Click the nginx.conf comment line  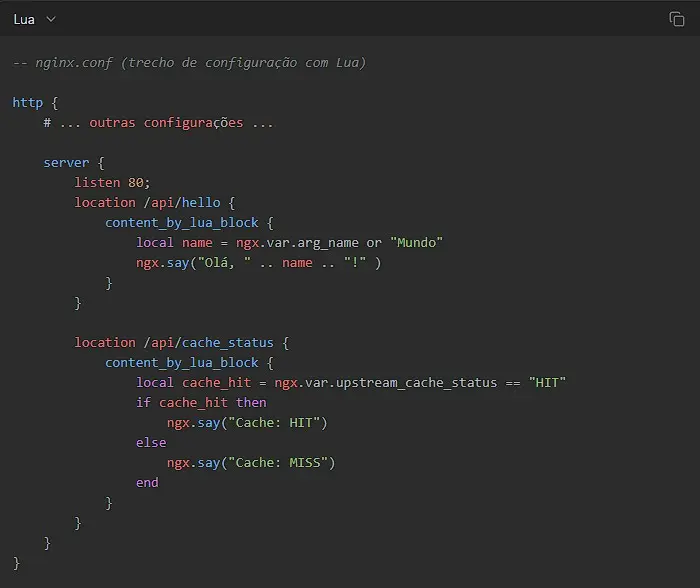pos(189,63)
